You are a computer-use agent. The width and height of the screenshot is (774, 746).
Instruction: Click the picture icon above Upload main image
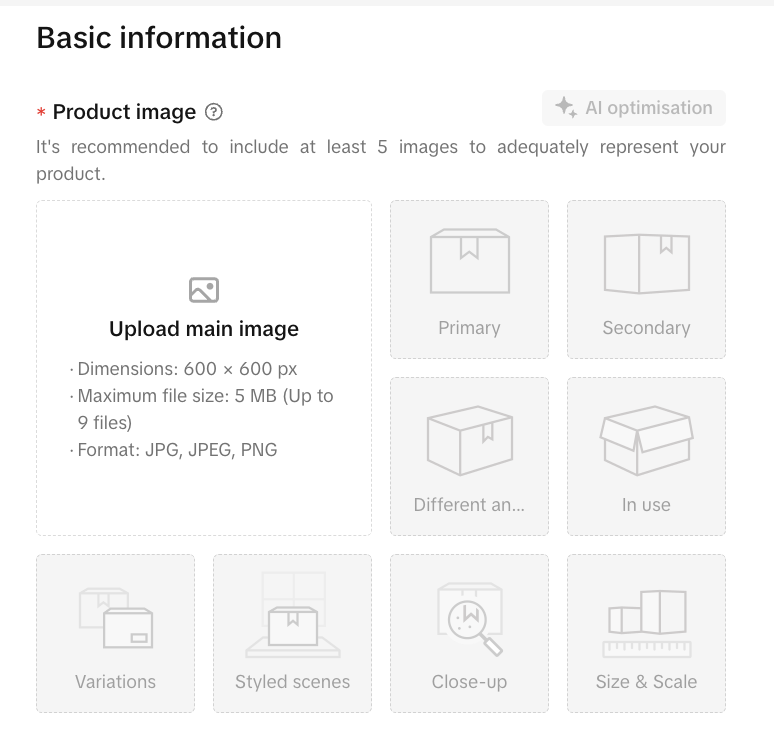[204, 290]
